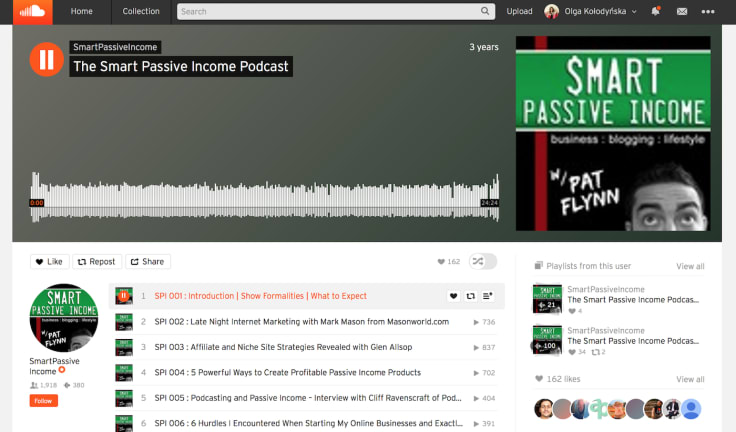
Task: Open first sidebar Smart Passive Income Podcast playlist title
Action: [x=633, y=300]
